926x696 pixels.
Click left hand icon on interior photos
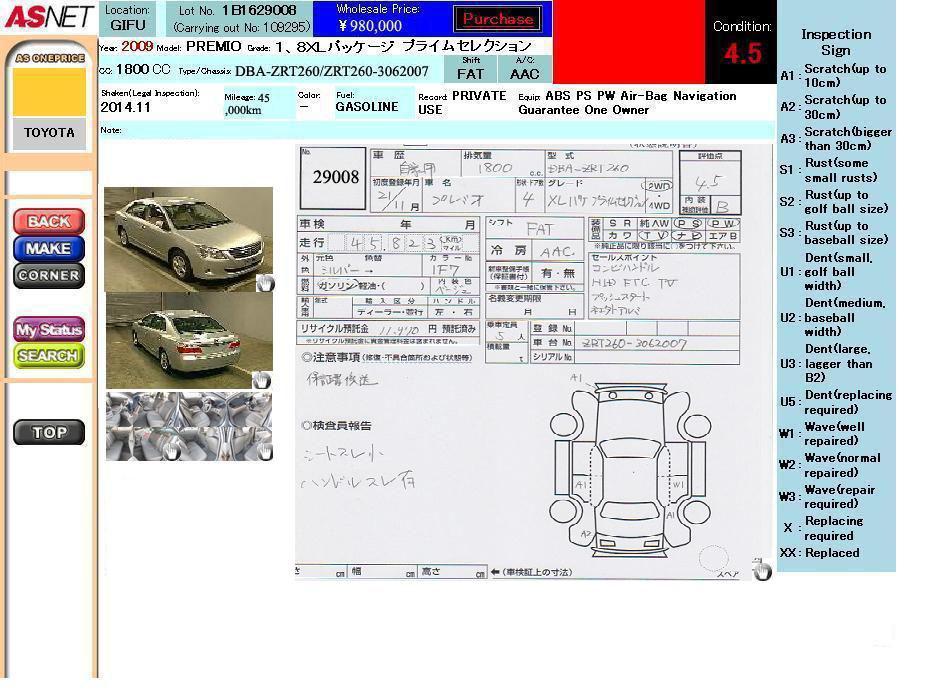click(172, 451)
